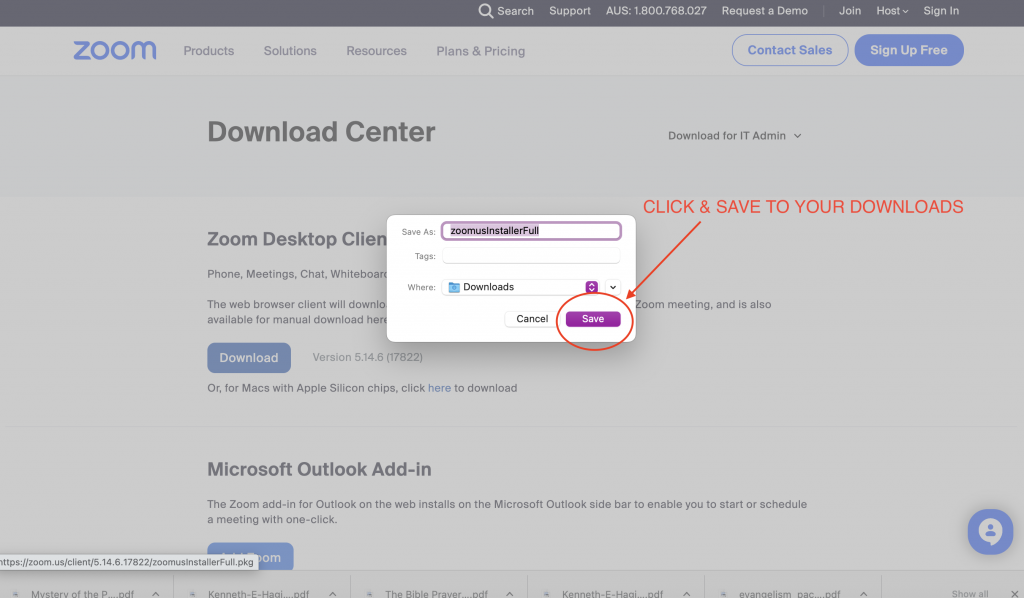Expand the save dialog with the chevron button
This screenshot has height=598, width=1024.
tap(613, 287)
